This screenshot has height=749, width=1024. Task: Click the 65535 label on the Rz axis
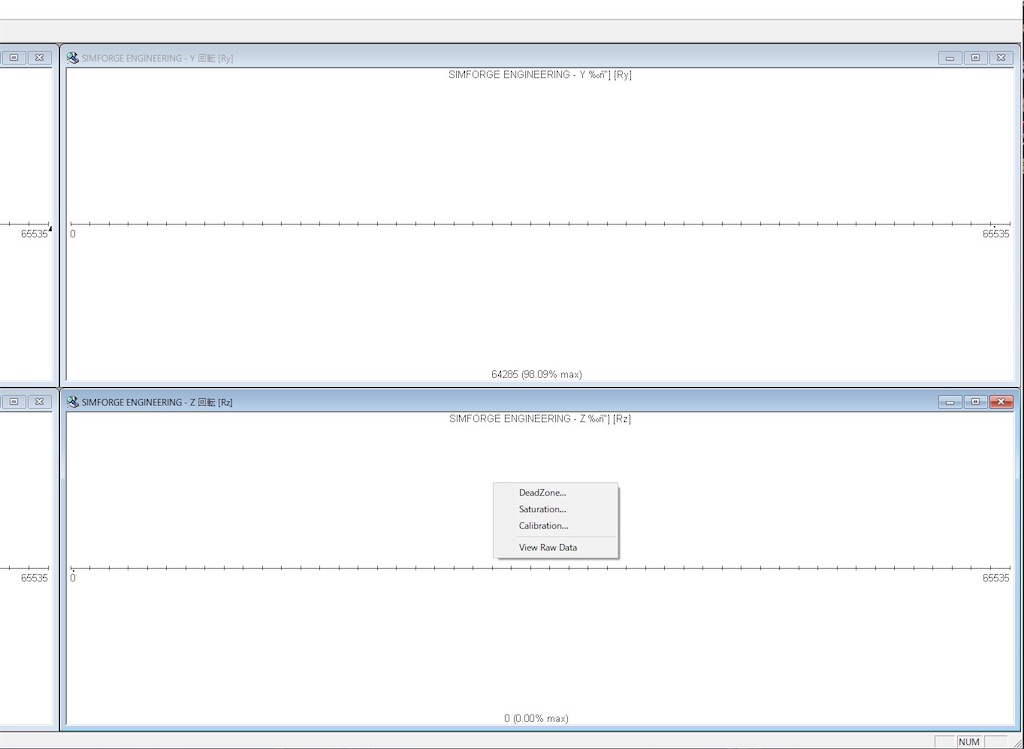click(996, 578)
